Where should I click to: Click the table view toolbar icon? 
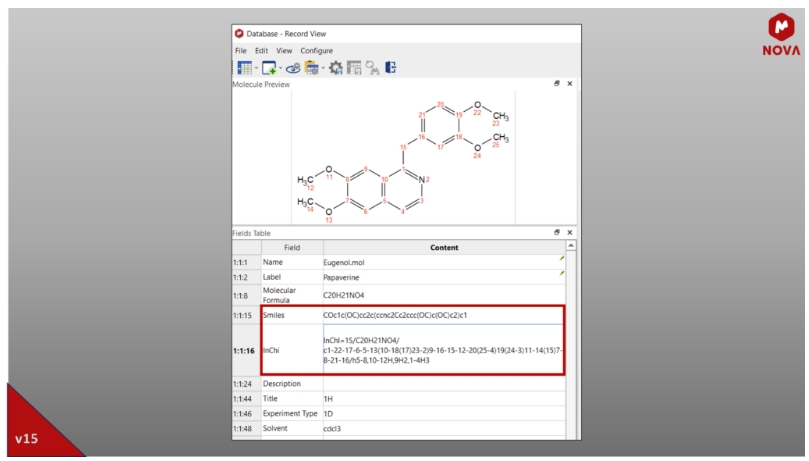(245, 68)
